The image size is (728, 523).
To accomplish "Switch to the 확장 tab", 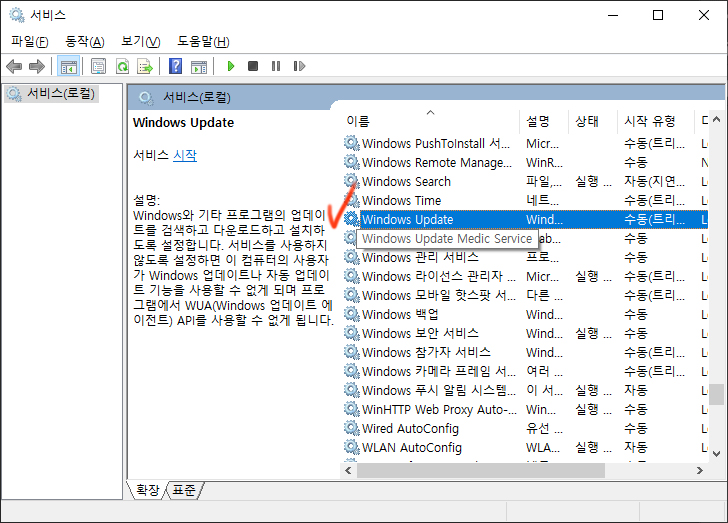I will [147, 490].
